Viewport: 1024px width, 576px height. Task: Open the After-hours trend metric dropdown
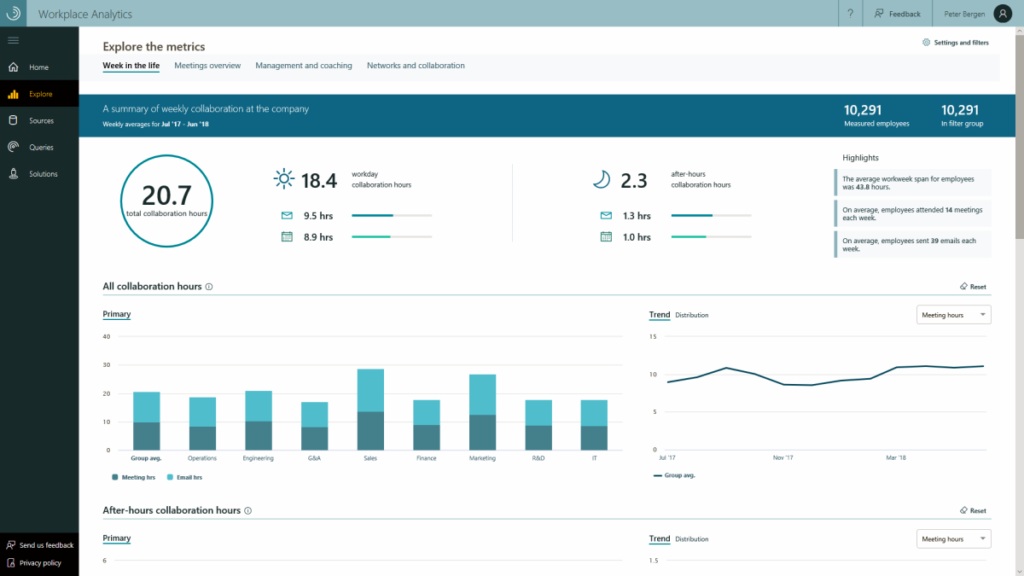[953, 538]
